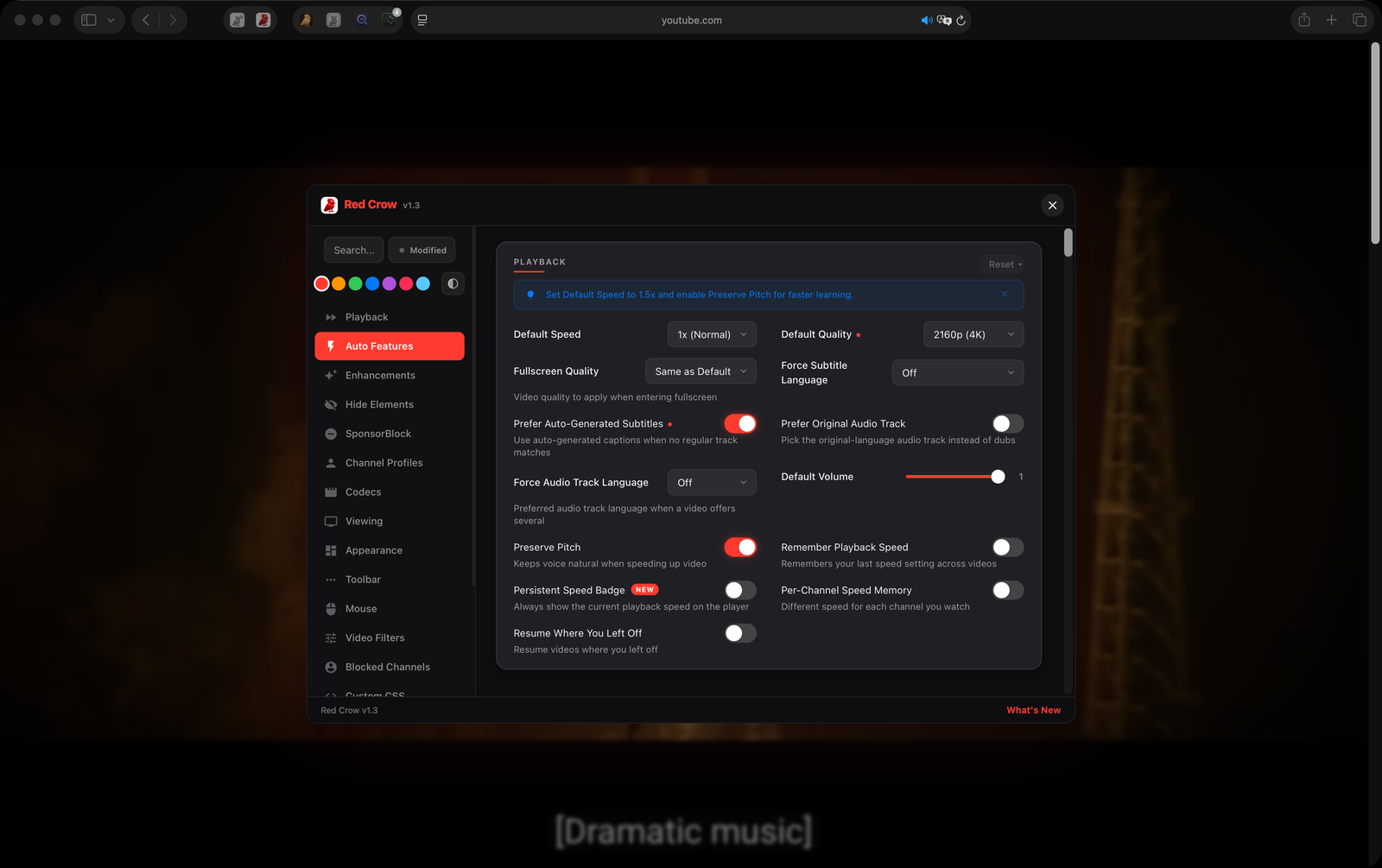Screen dimensions: 1382x868
Task: Click the Playback fast-forward icon in sidebar
Action: (331, 317)
